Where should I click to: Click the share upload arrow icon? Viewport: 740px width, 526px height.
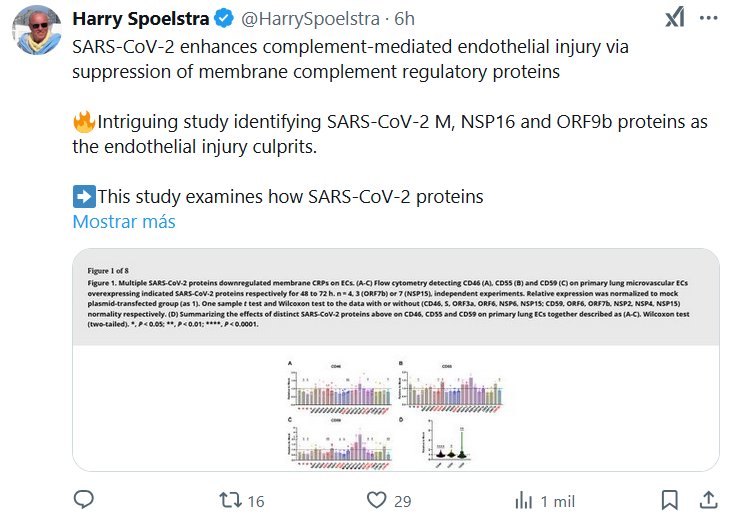click(x=707, y=500)
